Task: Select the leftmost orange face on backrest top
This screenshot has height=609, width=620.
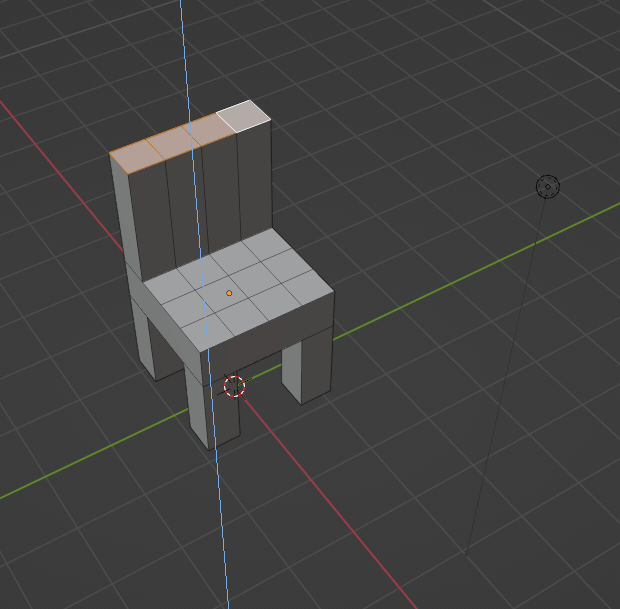Action: (137, 151)
